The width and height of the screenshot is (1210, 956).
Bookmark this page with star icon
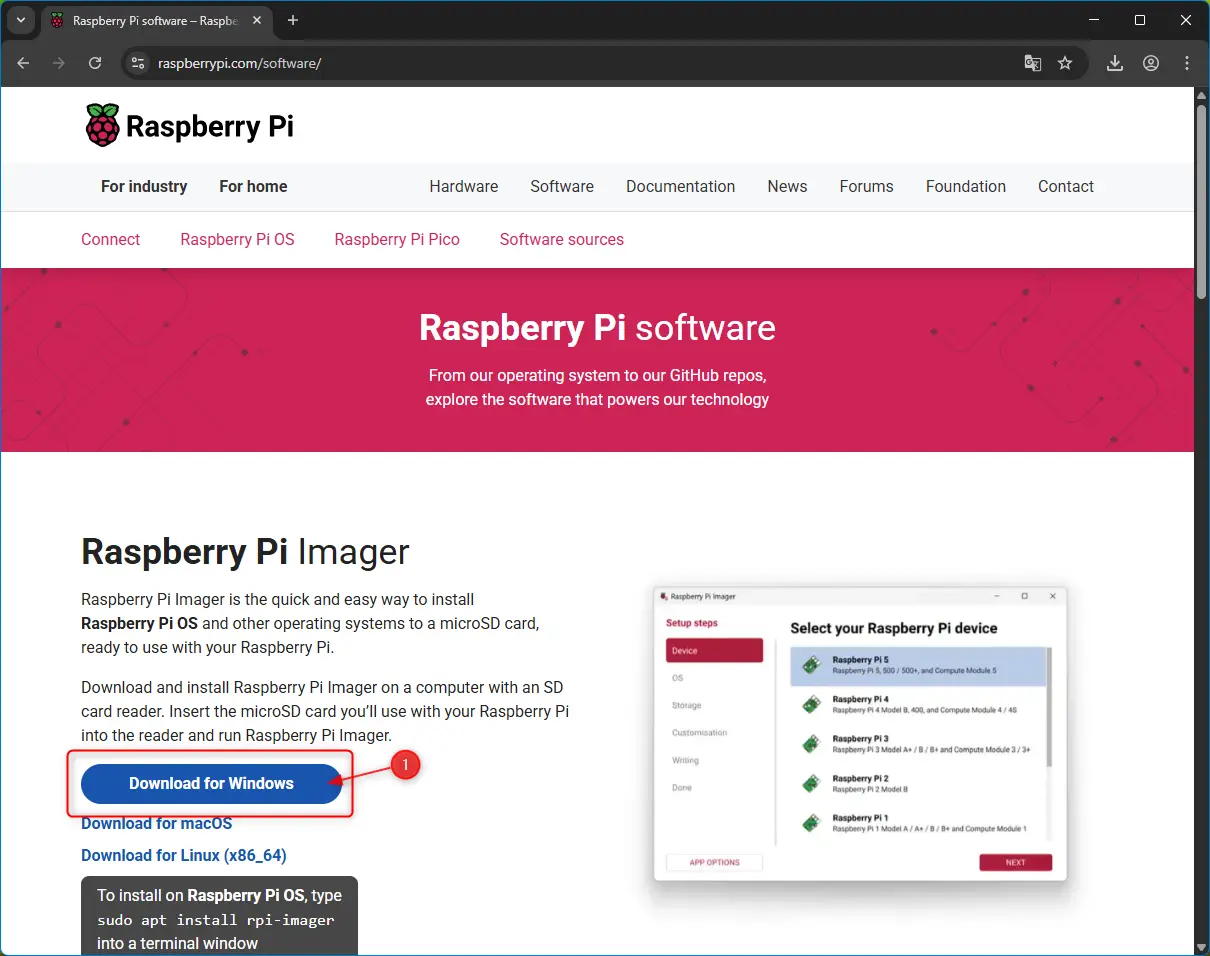click(x=1065, y=63)
